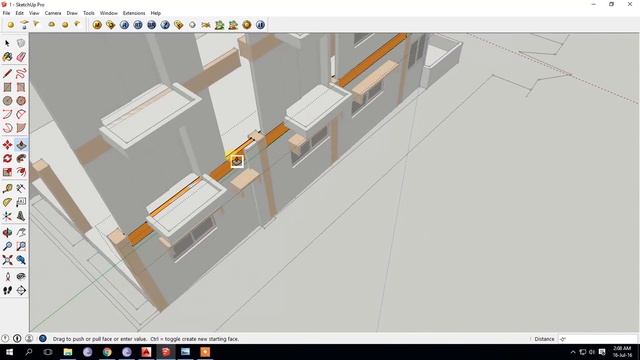Image resolution: width=640 pixels, height=360 pixels.
Task: Activate the Move tool
Action: 7,145
